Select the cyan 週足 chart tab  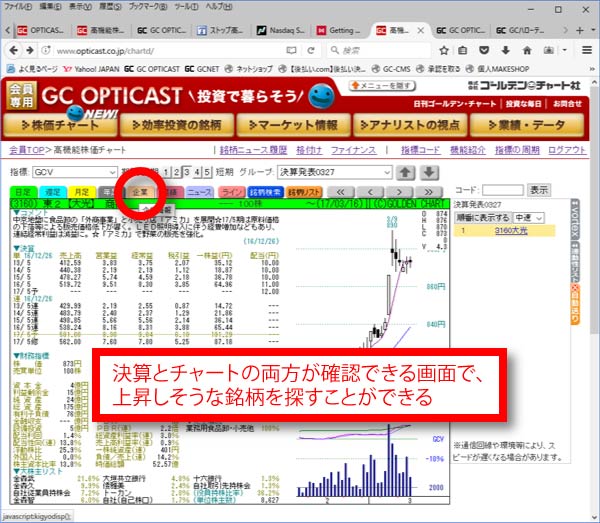53,192
